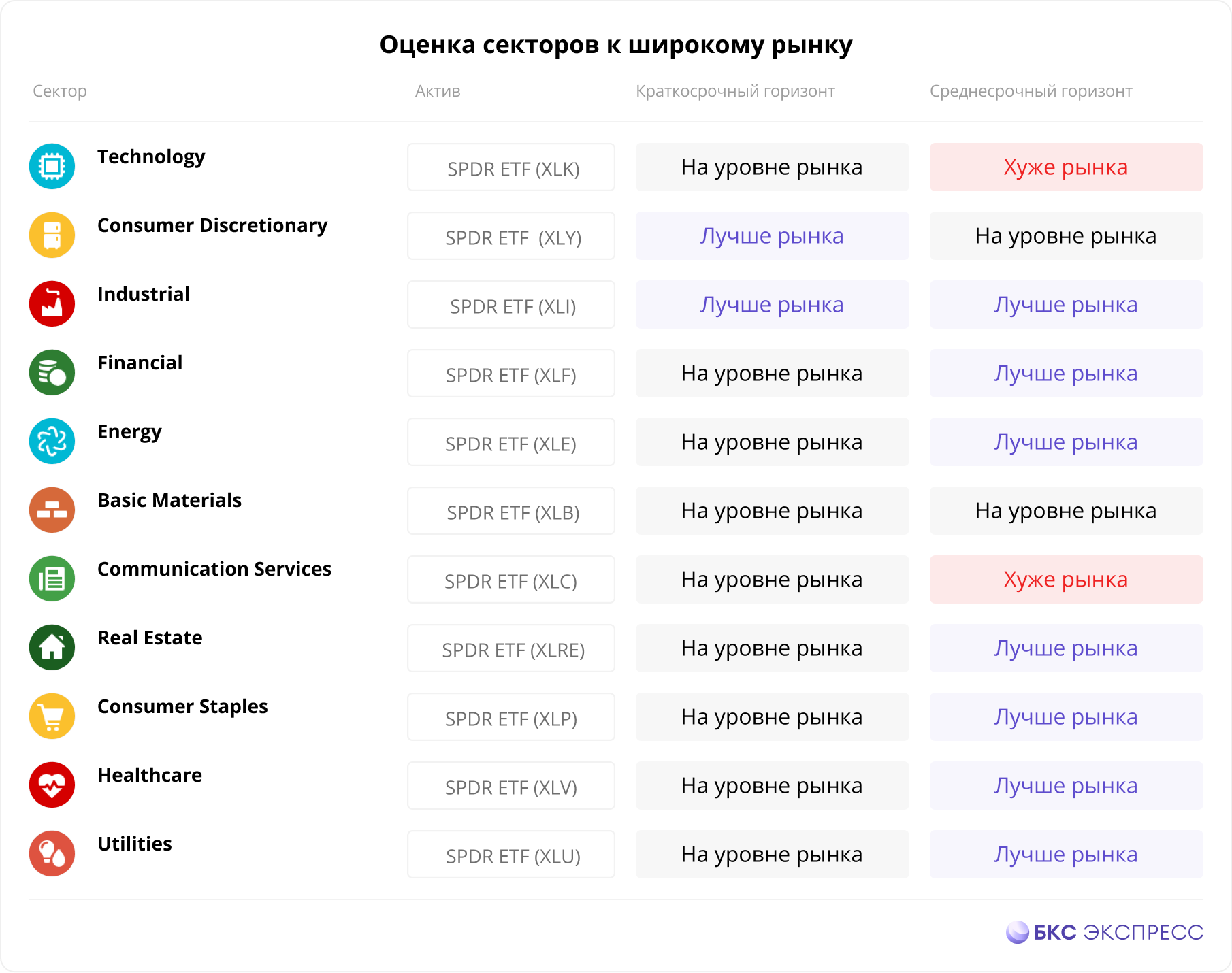Select the SPDR ETF (XLK) asset box
The width and height of the screenshot is (1232, 973).
coord(511,167)
